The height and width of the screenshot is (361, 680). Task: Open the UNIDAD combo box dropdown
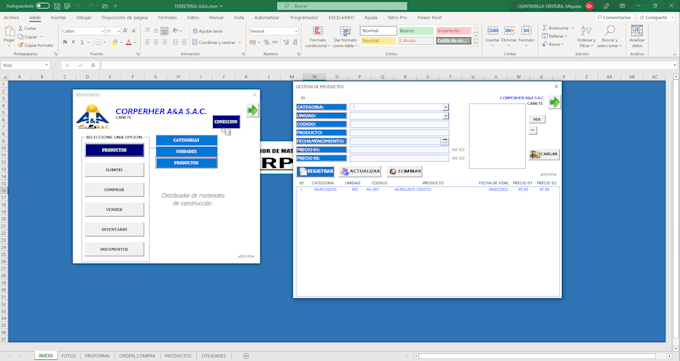pos(445,116)
